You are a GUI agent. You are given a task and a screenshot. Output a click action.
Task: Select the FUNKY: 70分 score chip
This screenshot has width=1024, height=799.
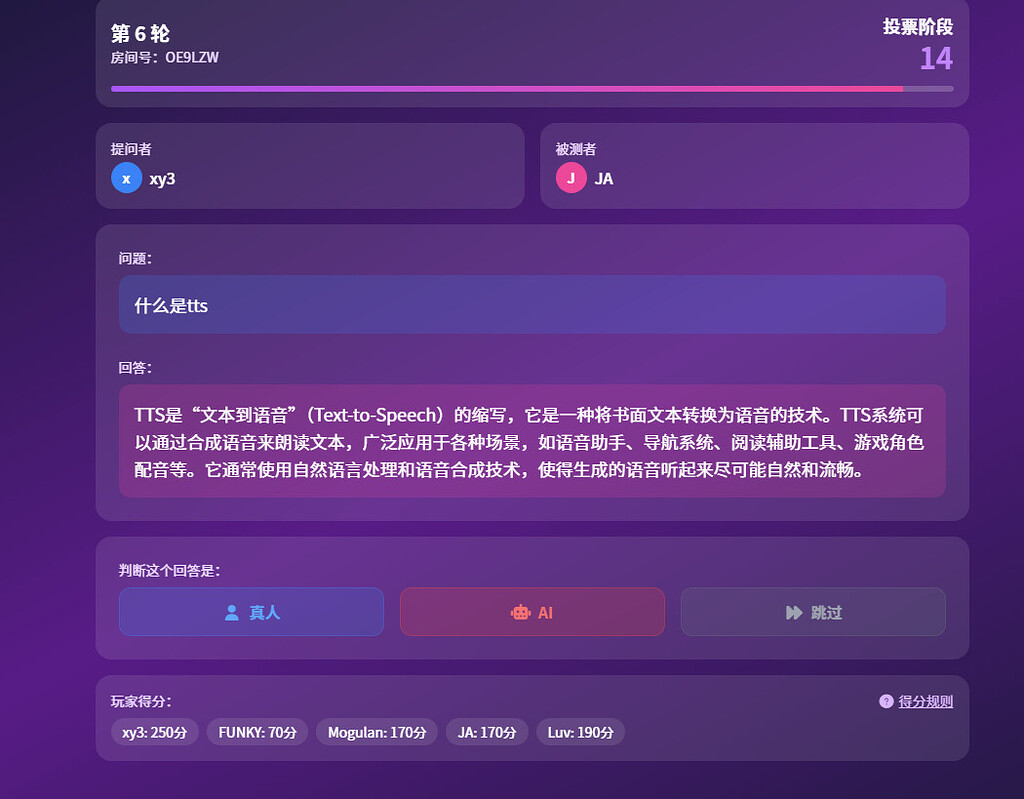pyautogui.click(x=257, y=732)
